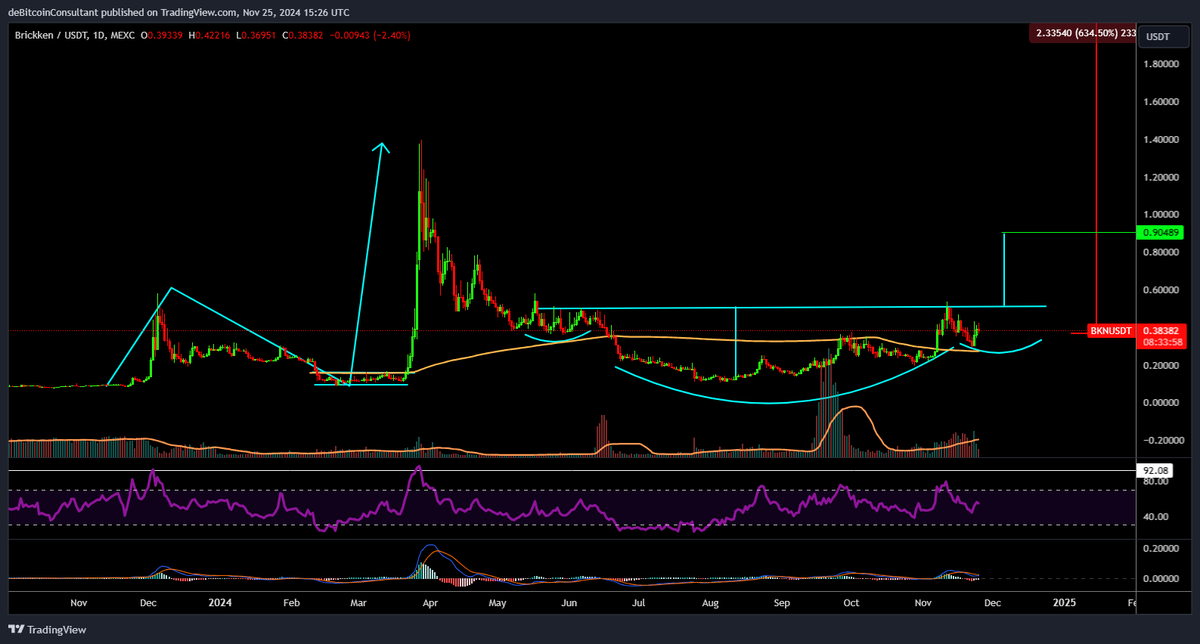Click the 92.08 value on the RSI pane
Screen dimensions: 1200x644
click(1157, 470)
